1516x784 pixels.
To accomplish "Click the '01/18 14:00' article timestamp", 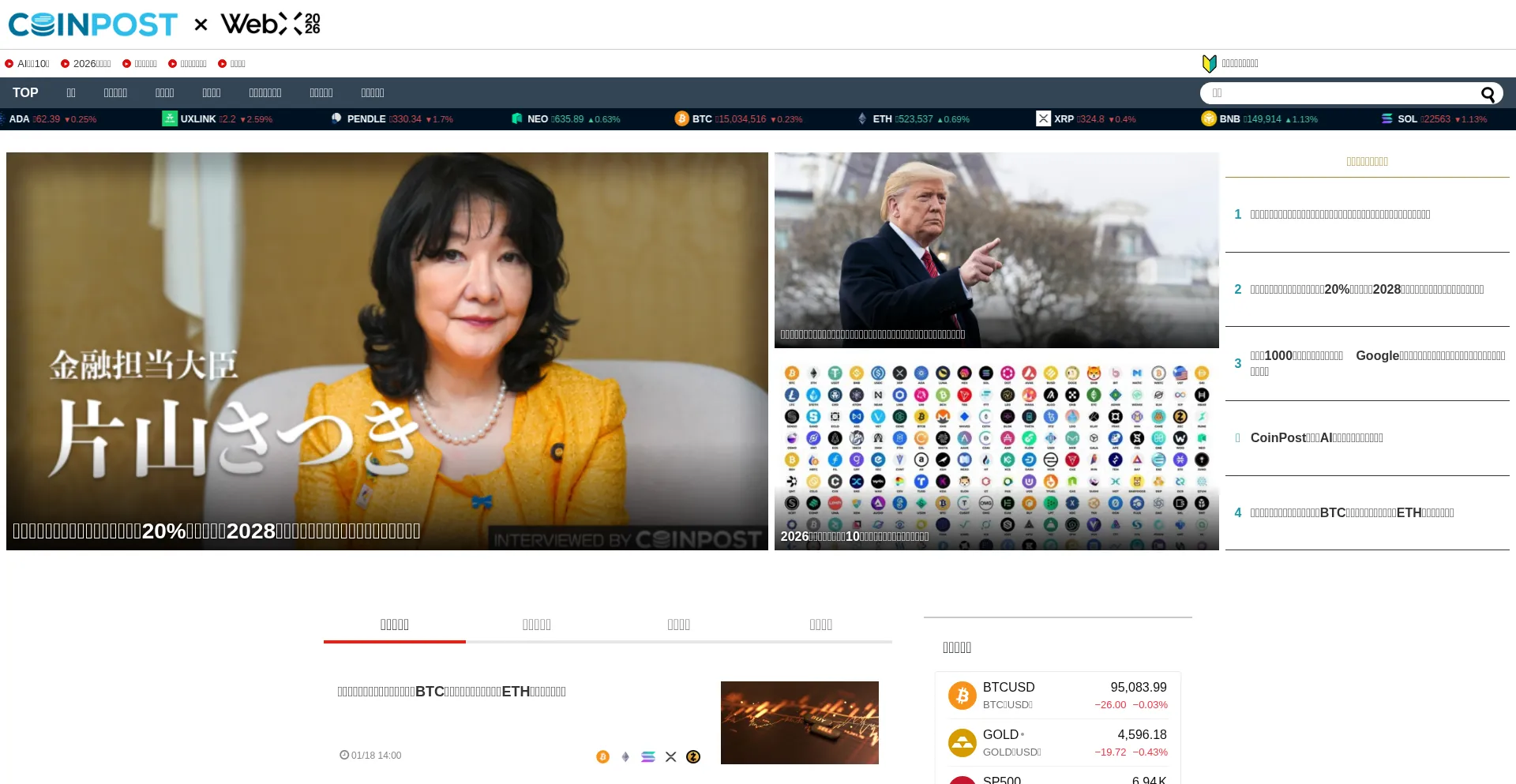I will click(x=371, y=756).
